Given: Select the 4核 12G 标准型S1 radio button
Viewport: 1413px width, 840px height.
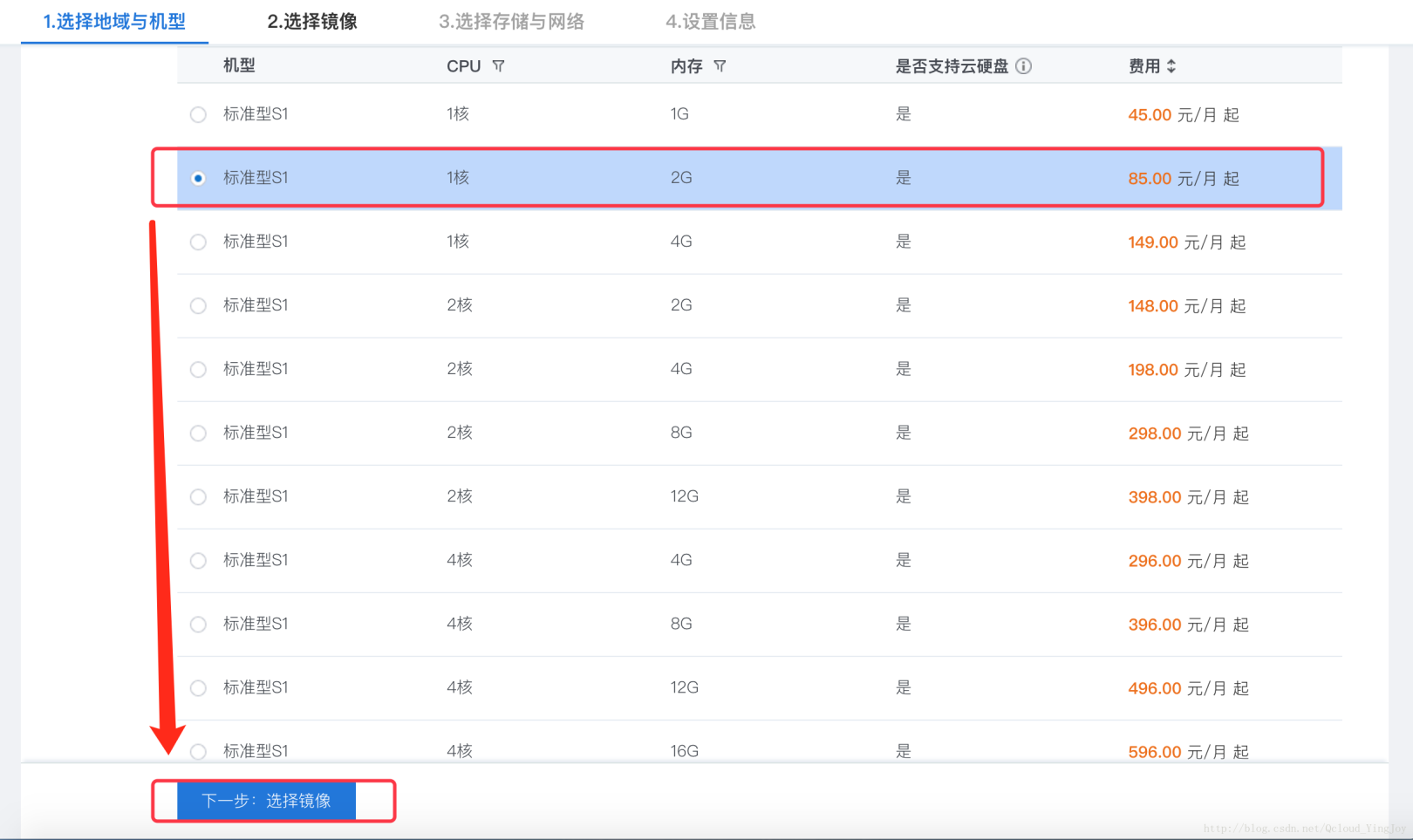Looking at the screenshot, I should point(199,687).
